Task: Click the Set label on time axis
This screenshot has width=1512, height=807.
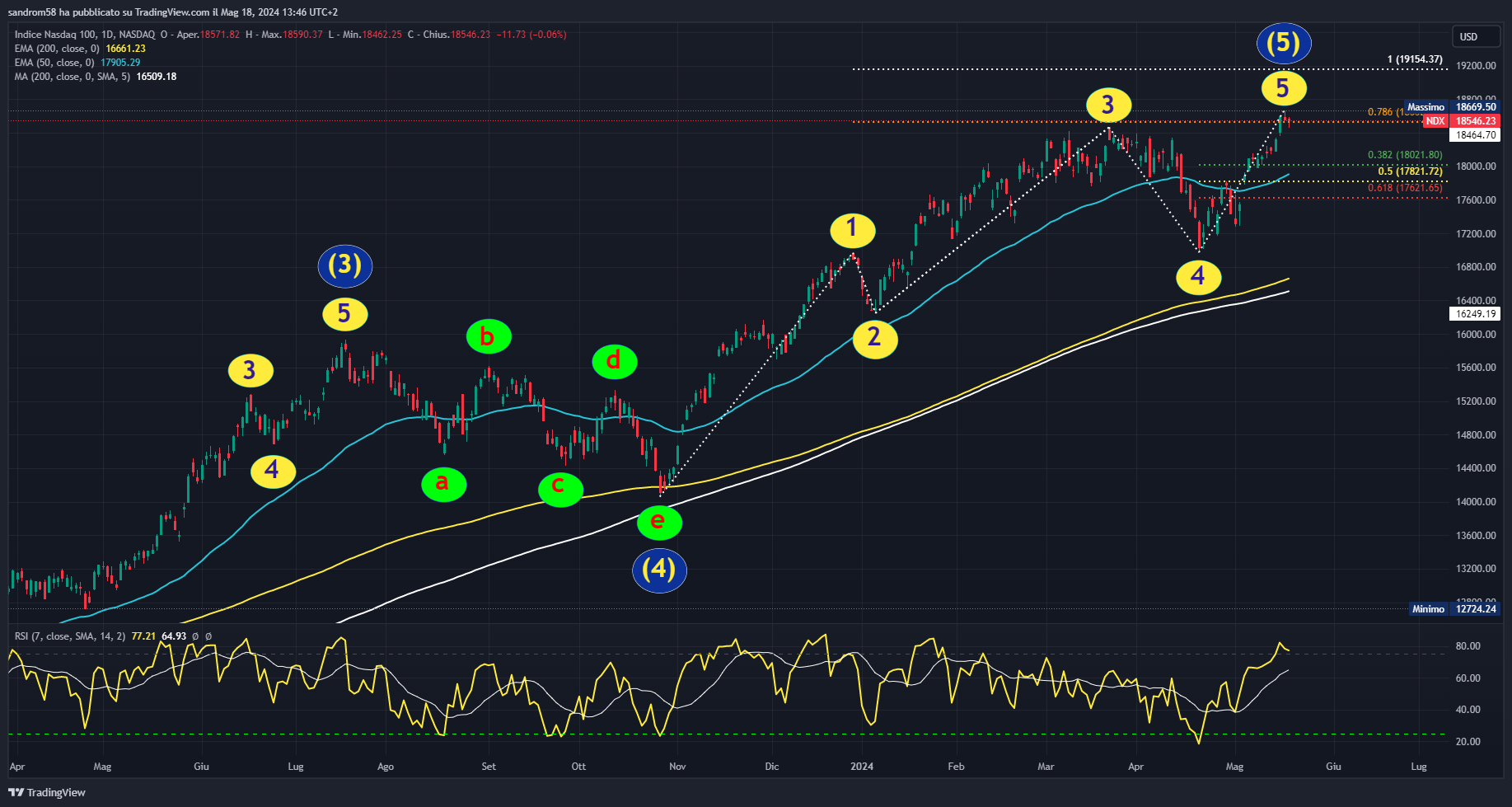Action: (489, 767)
